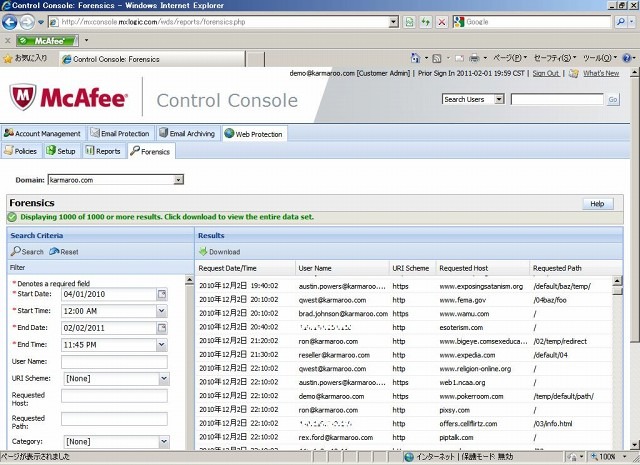Click the browser Help question mark icon
This screenshot has width=640, height=465.
[627, 58]
